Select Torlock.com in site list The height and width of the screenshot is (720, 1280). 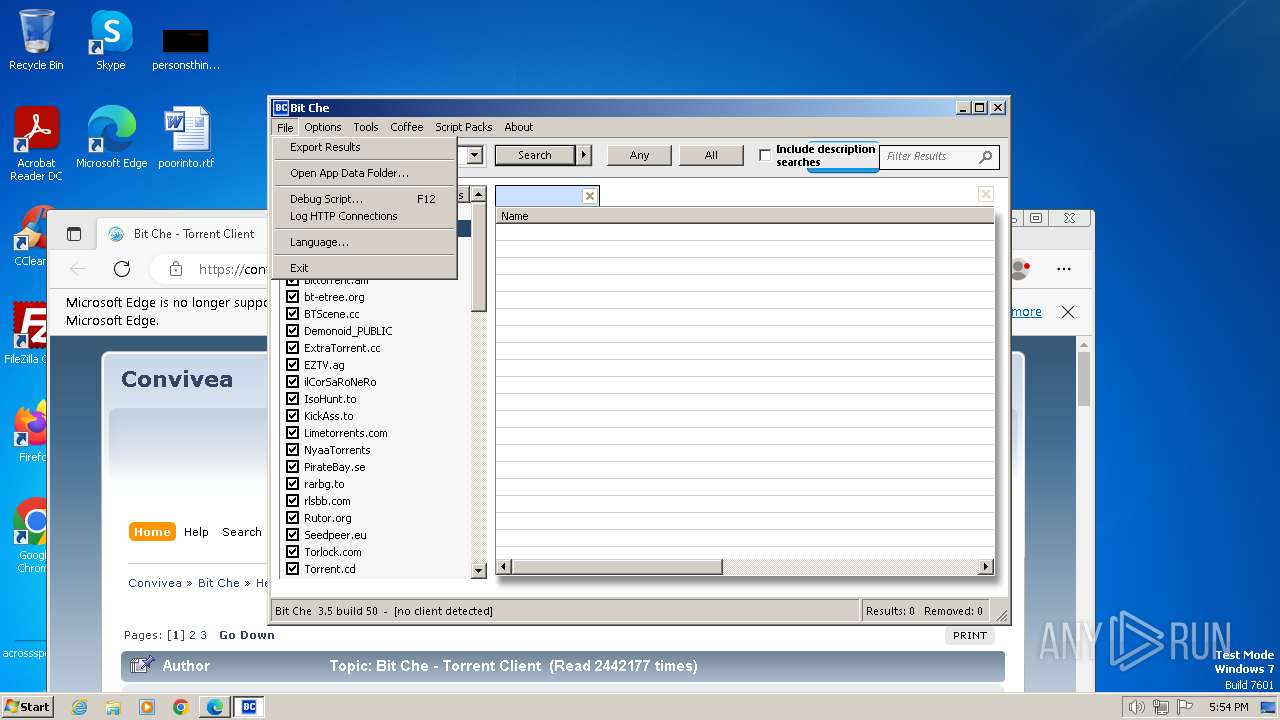click(333, 552)
